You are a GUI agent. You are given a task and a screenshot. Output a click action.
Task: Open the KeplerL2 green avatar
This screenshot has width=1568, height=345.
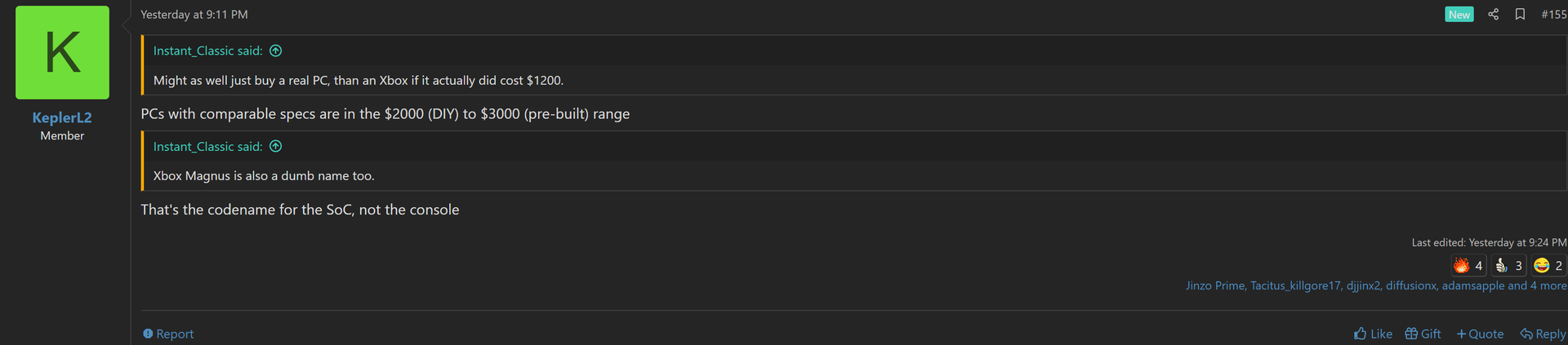[x=62, y=53]
